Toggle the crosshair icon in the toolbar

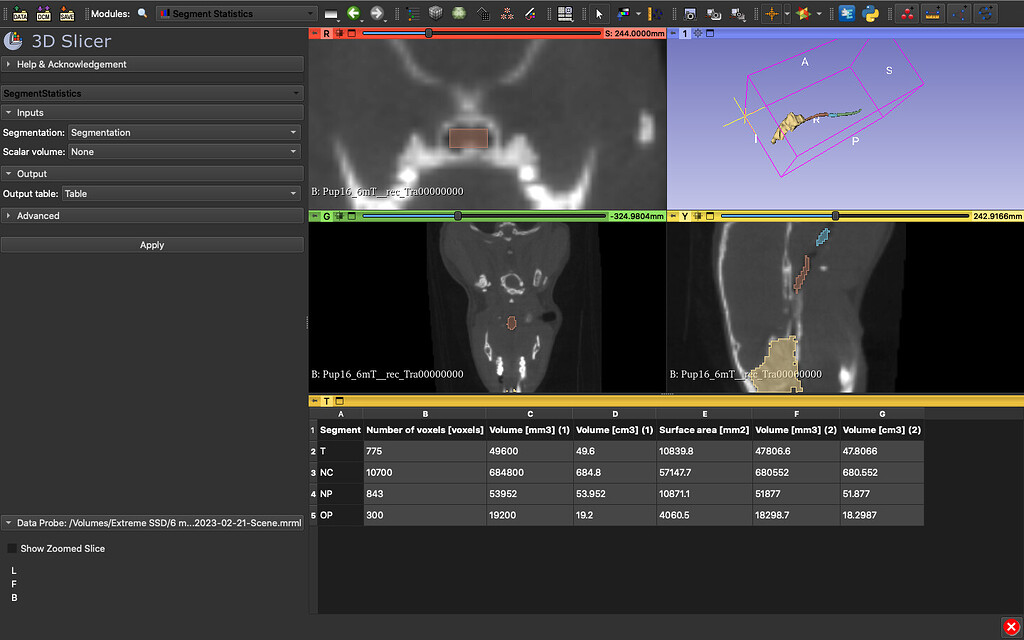(x=772, y=13)
